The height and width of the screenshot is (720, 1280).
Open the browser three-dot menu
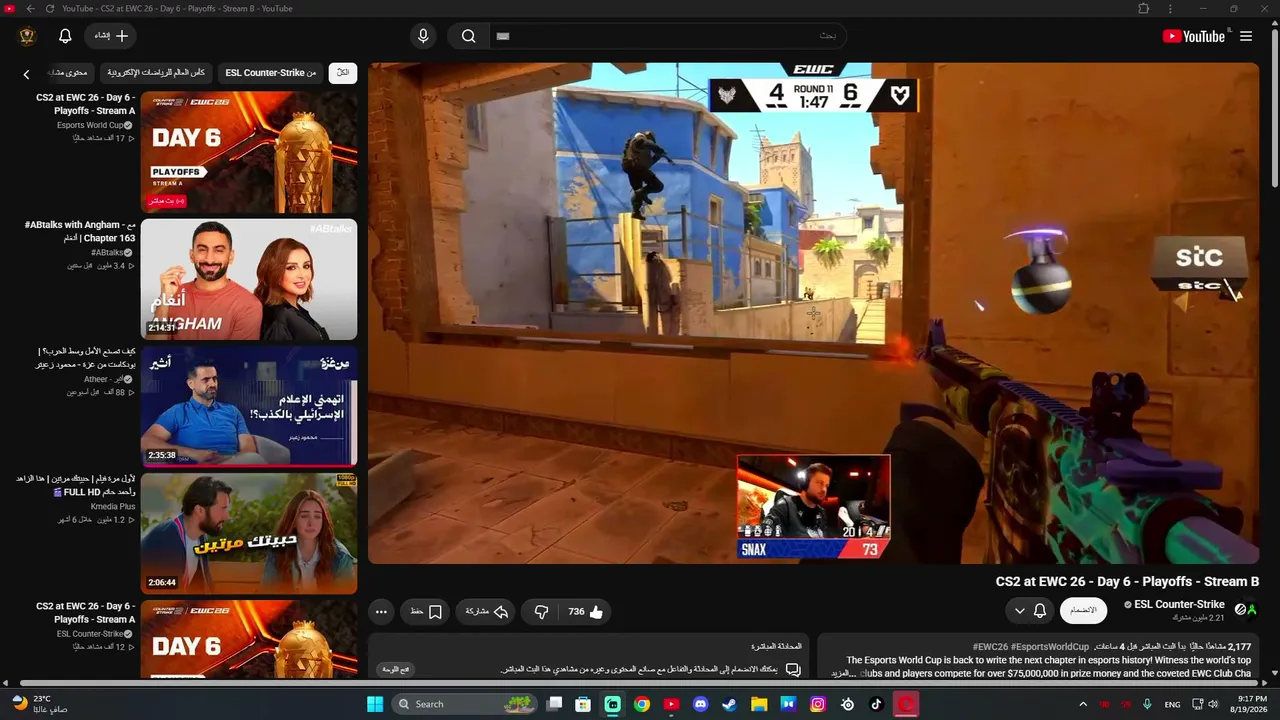[x=1170, y=9]
